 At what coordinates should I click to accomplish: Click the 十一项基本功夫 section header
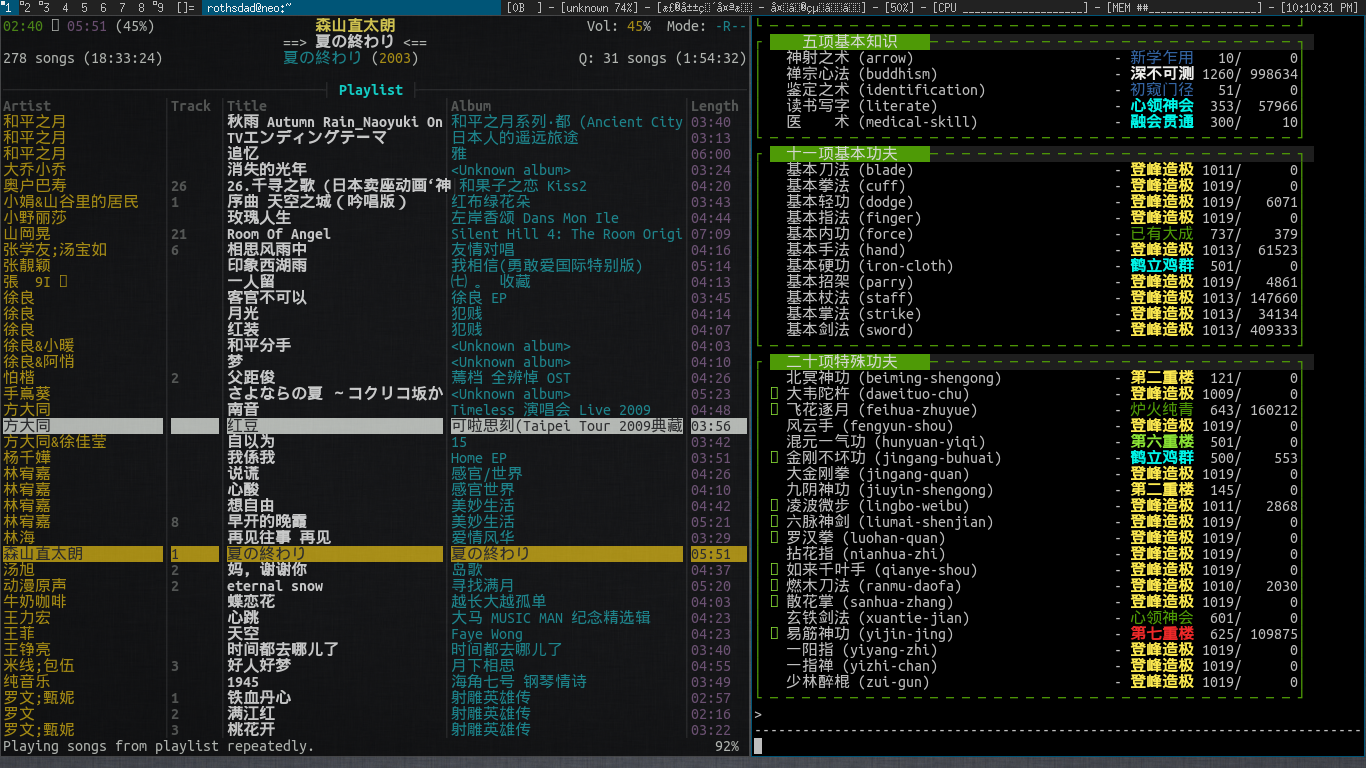pos(850,154)
